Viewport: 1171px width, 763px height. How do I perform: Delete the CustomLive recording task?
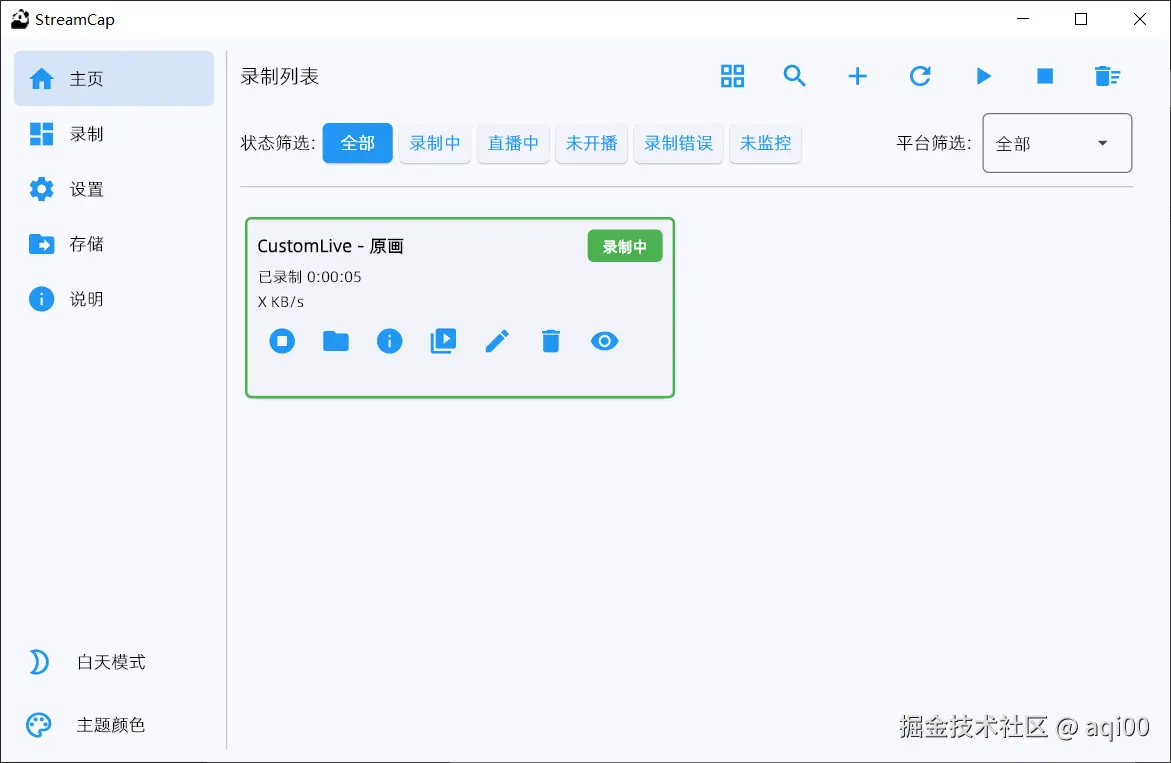[x=551, y=341]
